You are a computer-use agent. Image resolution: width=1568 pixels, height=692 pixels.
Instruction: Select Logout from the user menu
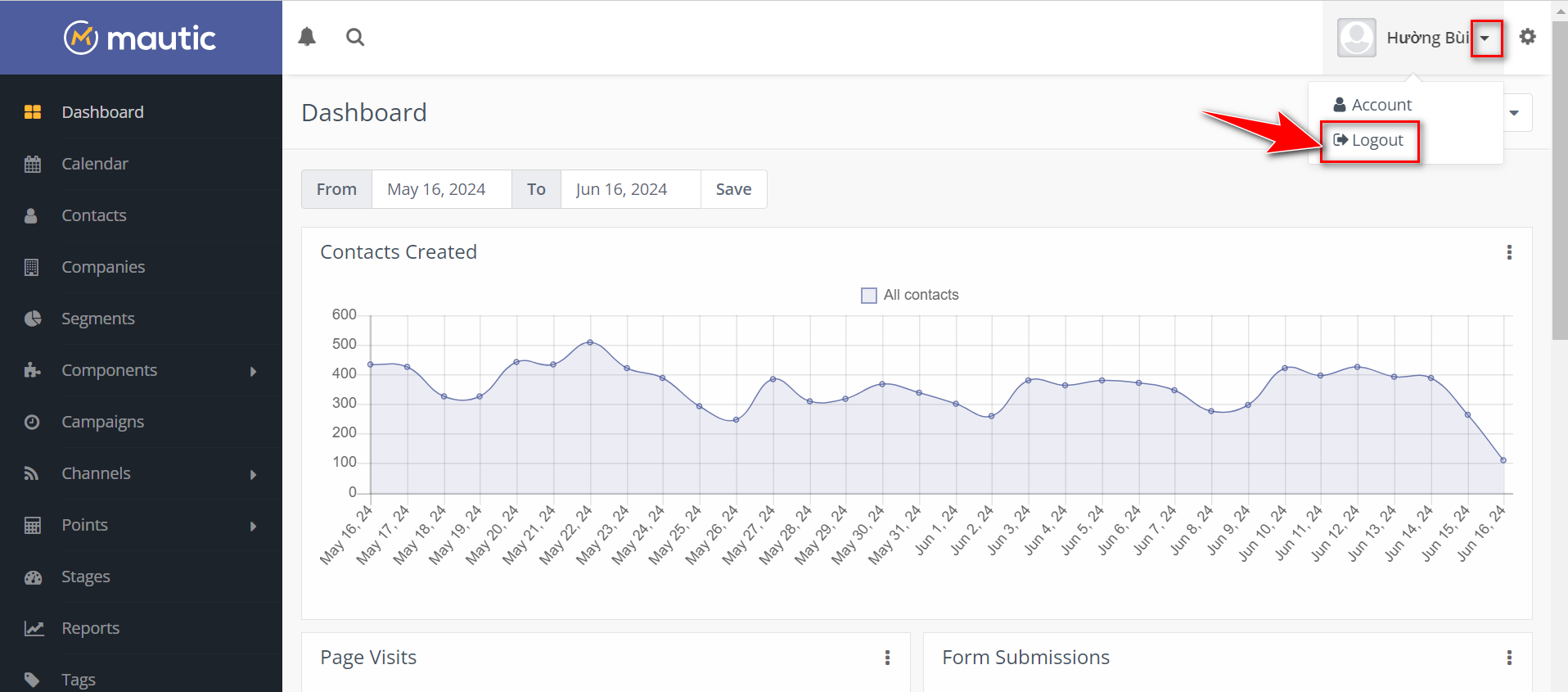(x=1369, y=141)
